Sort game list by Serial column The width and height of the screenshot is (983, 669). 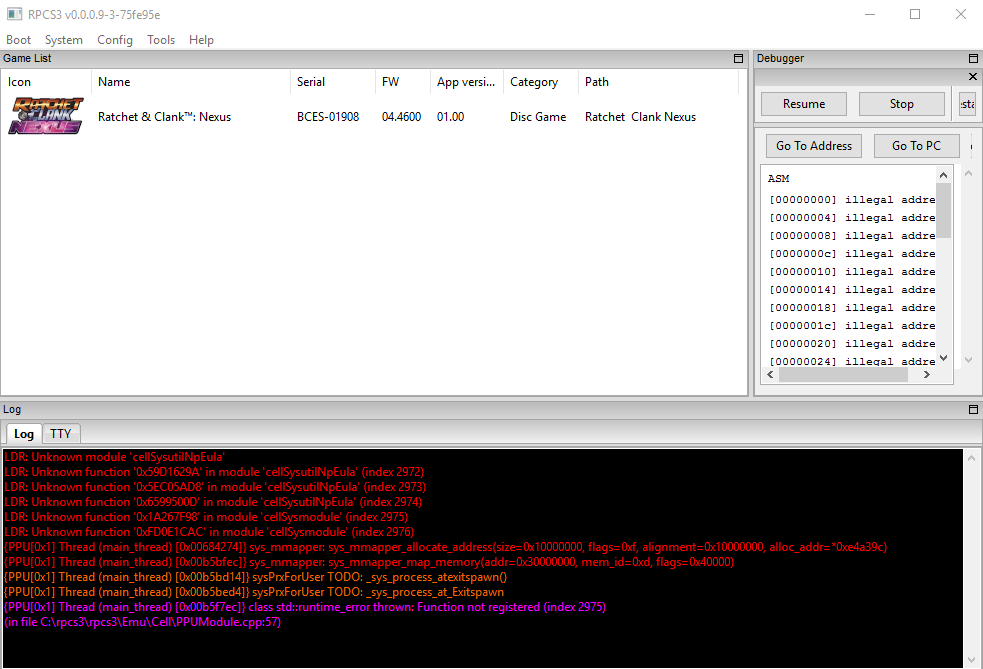click(311, 82)
